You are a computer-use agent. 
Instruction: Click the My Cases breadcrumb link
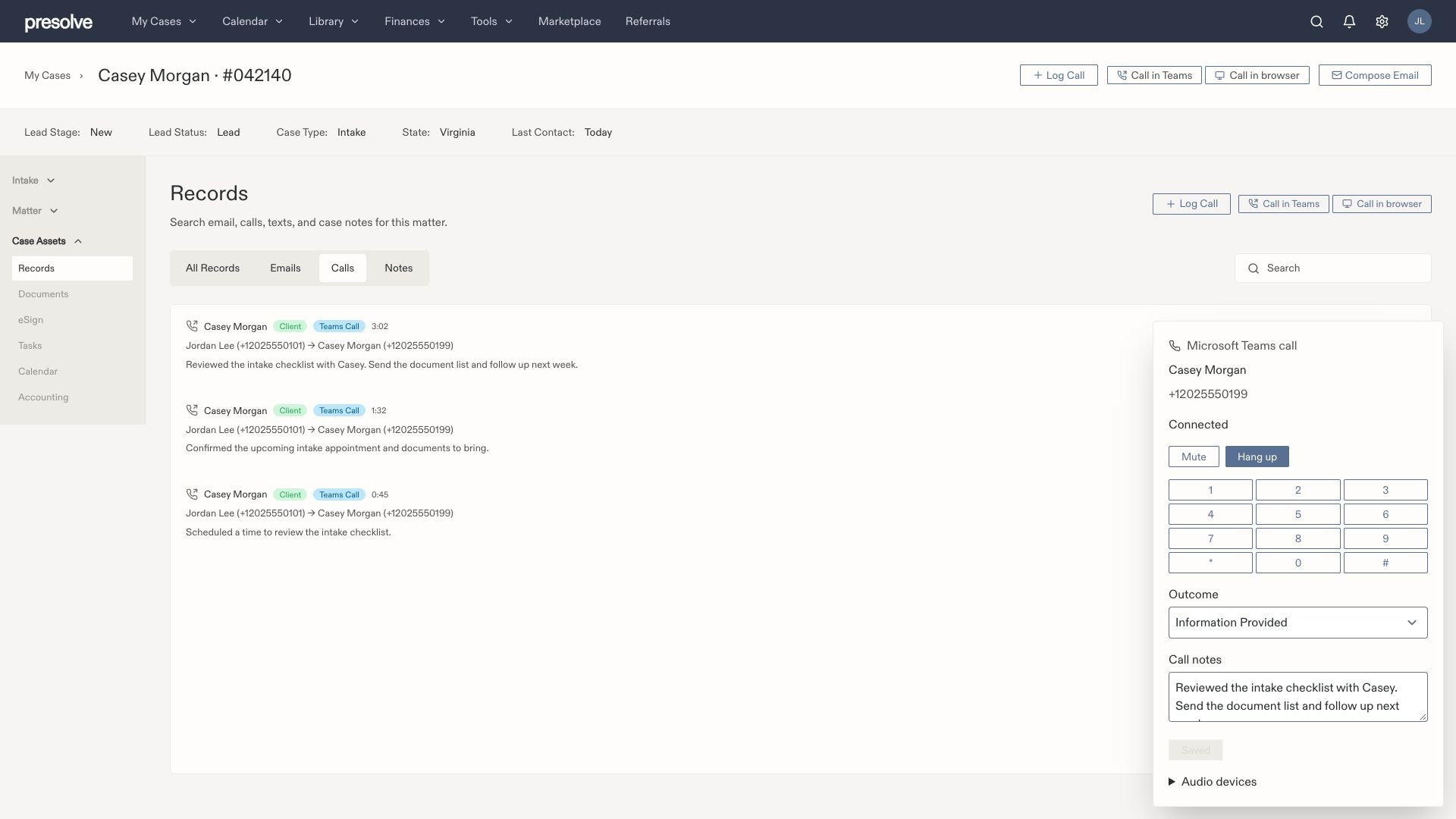(47, 76)
